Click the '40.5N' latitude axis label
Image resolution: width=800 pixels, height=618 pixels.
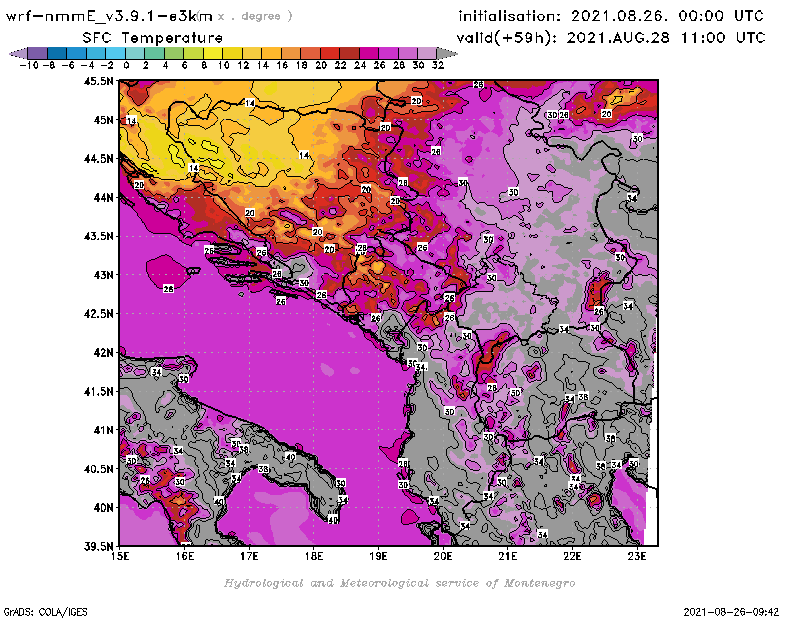tap(98, 469)
